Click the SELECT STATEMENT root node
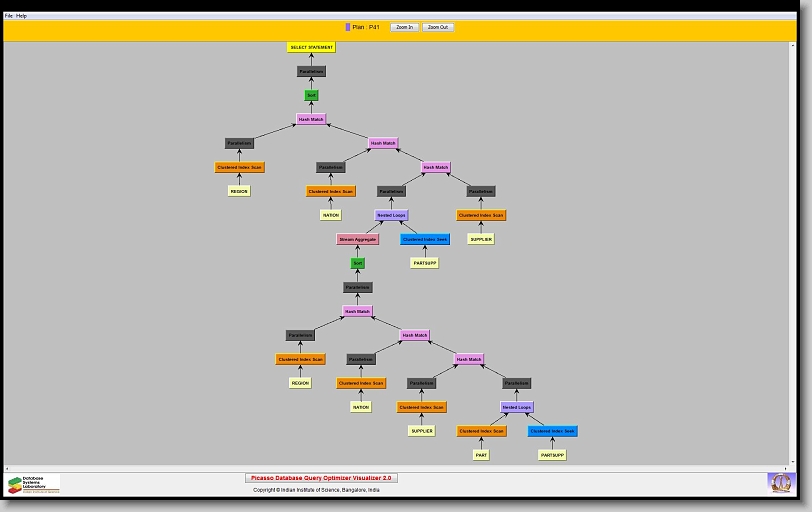This screenshot has width=812, height=512. pyautogui.click(x=311, y=47)
